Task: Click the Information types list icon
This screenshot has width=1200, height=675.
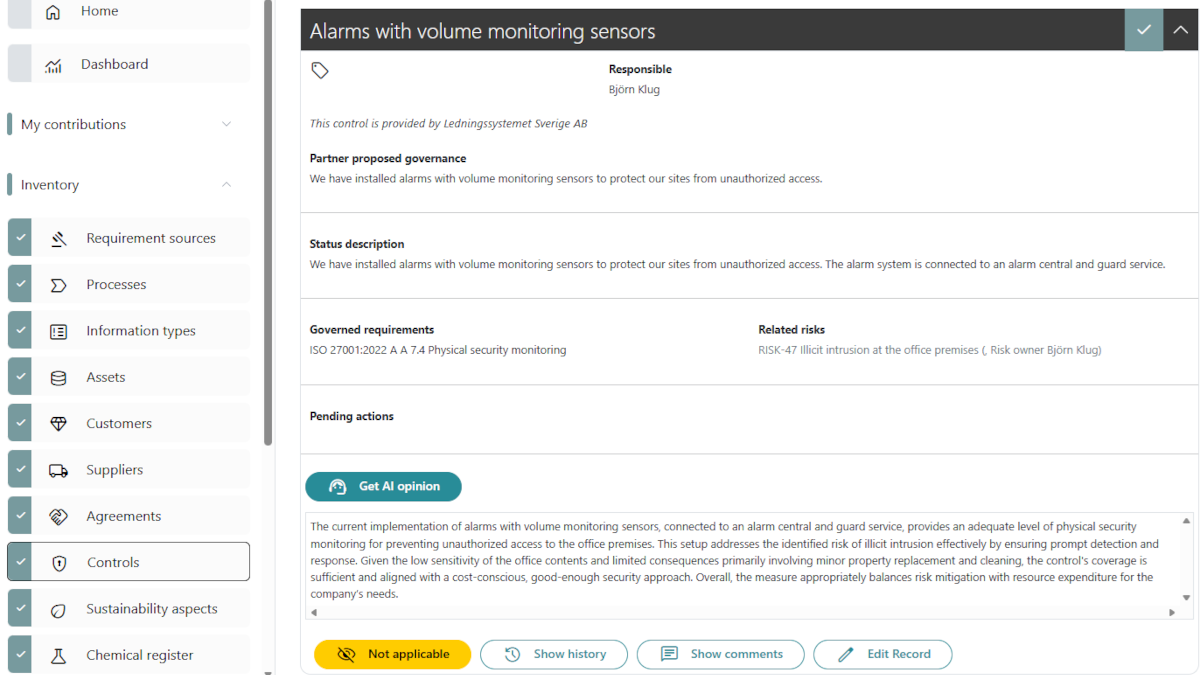Action: point(59,331)
